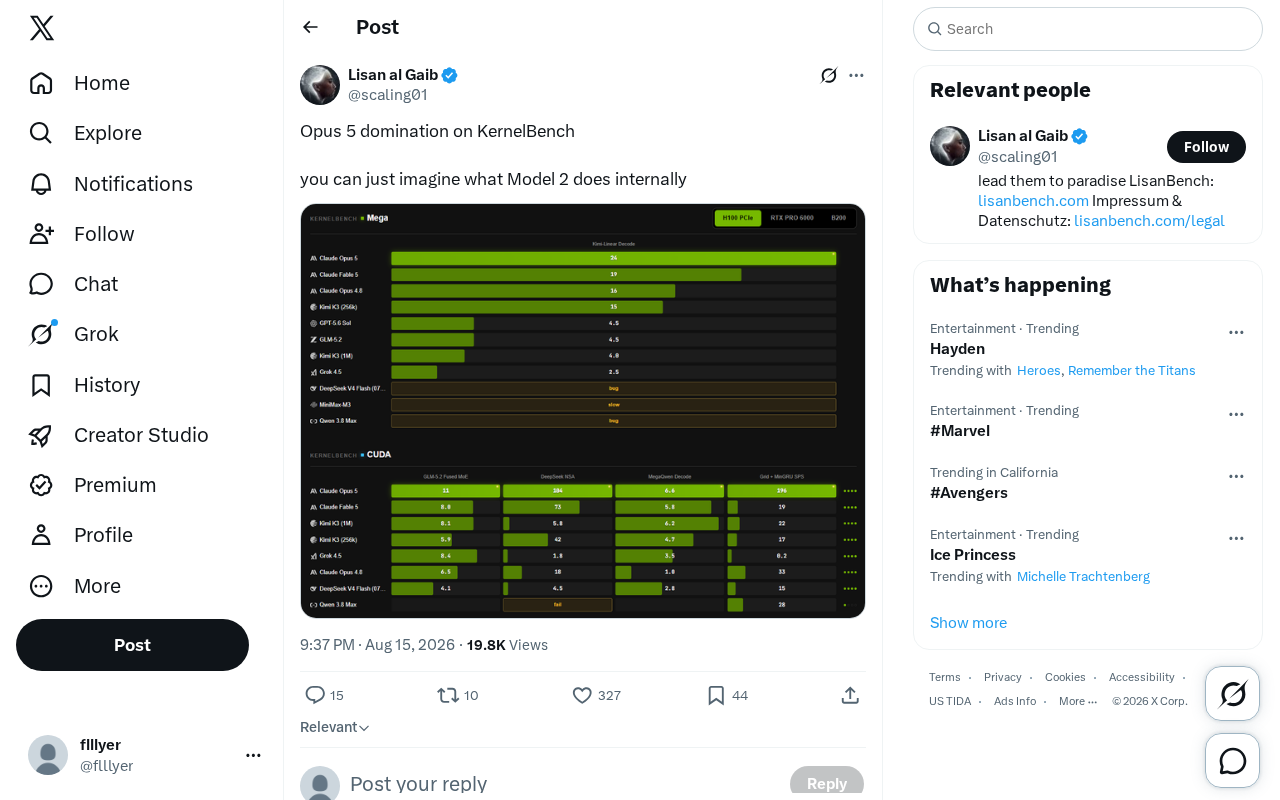Focus the Search input field
The width and height of the screenshot is (1280, 800).
tap(1088, 29)
